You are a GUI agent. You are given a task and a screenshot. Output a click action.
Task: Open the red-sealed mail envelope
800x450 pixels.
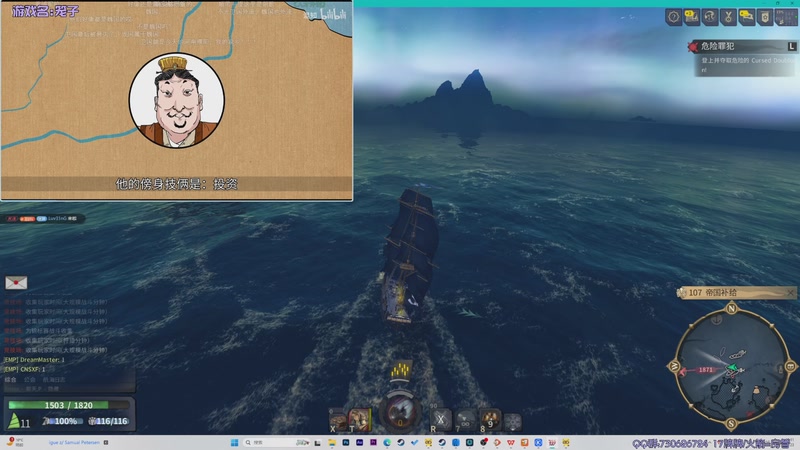16,283
